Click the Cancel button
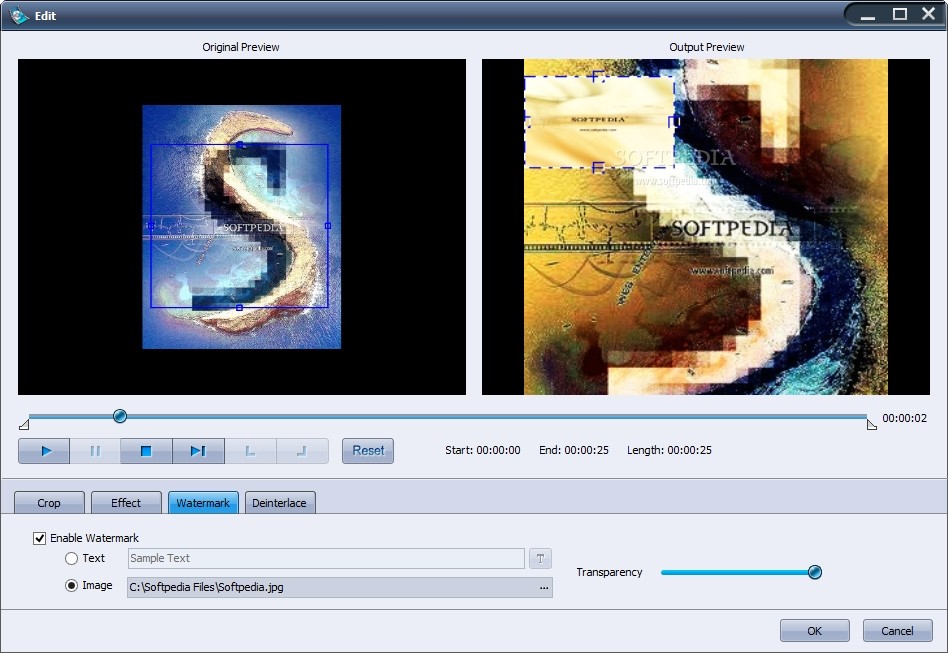948x653 pixels. [897, 631]
